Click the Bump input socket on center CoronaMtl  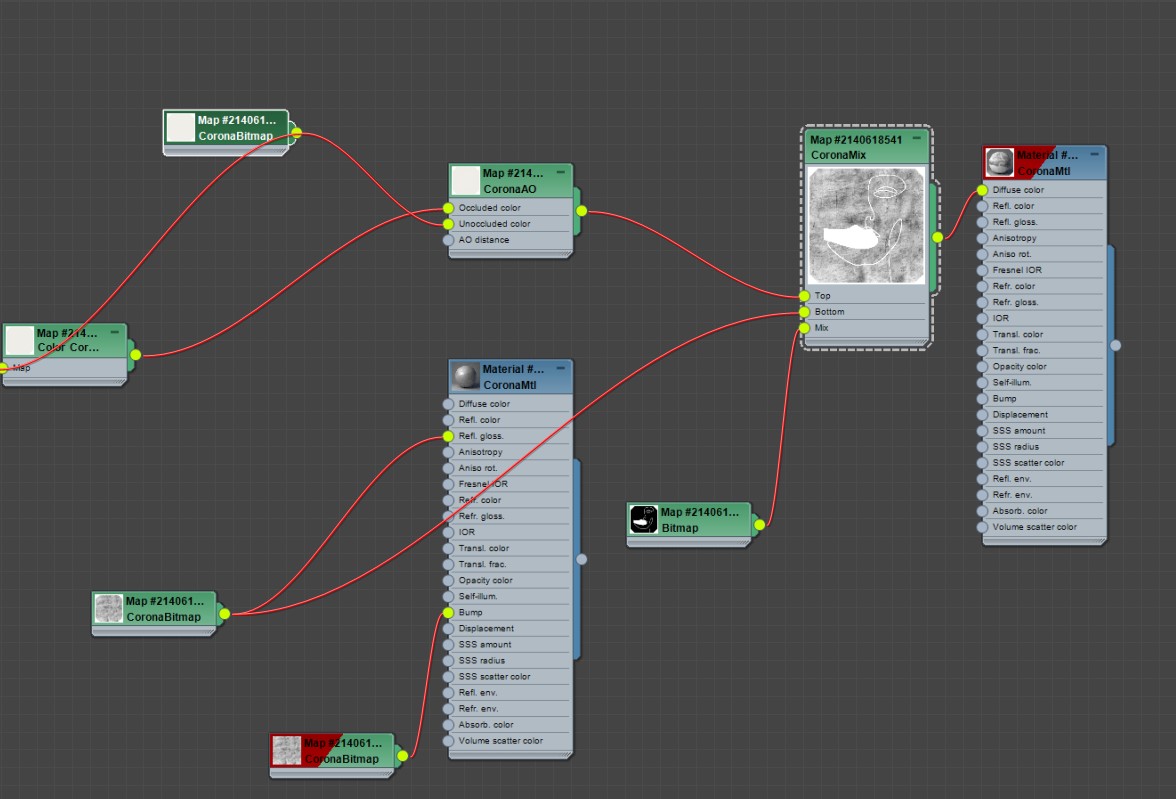(x=448, y=612)
